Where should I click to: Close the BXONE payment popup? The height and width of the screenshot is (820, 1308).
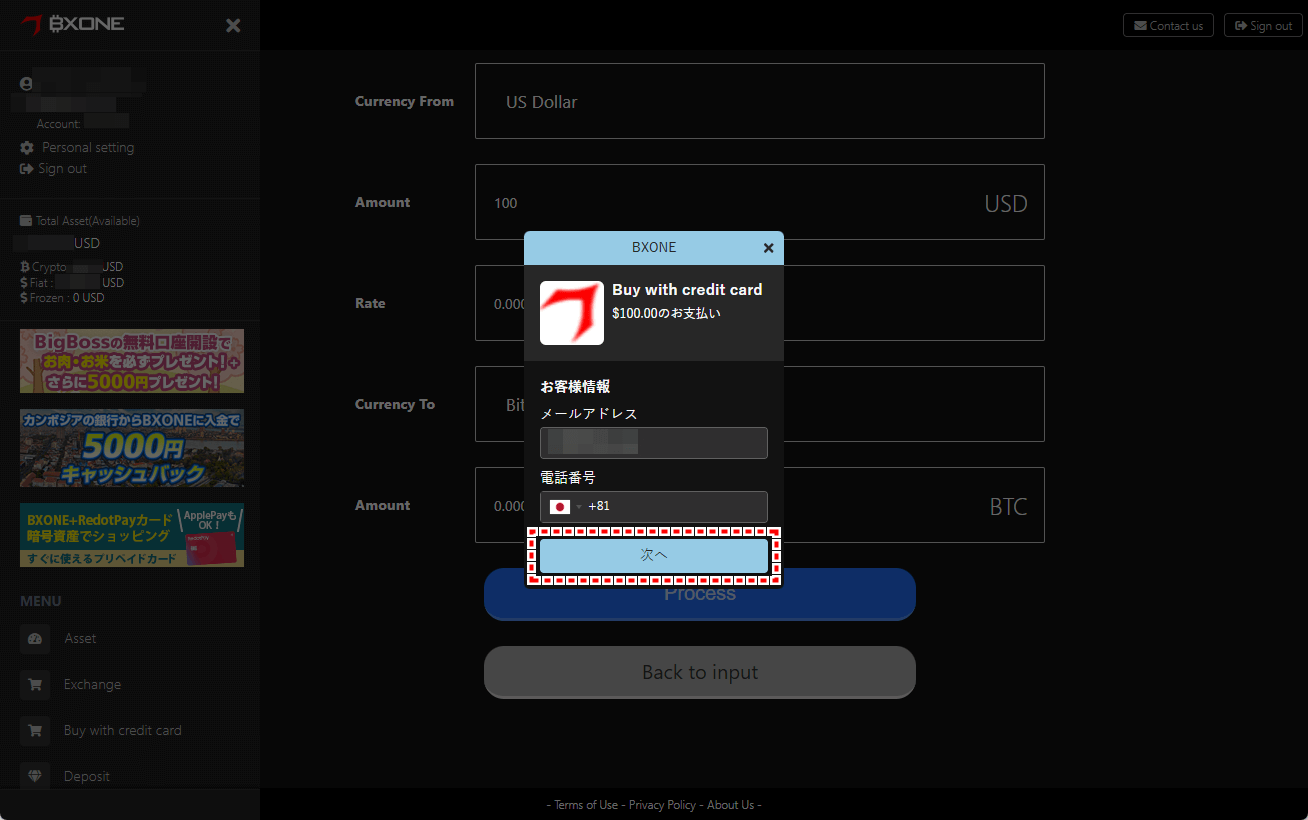pyautogui.click(x=768, y=248)
